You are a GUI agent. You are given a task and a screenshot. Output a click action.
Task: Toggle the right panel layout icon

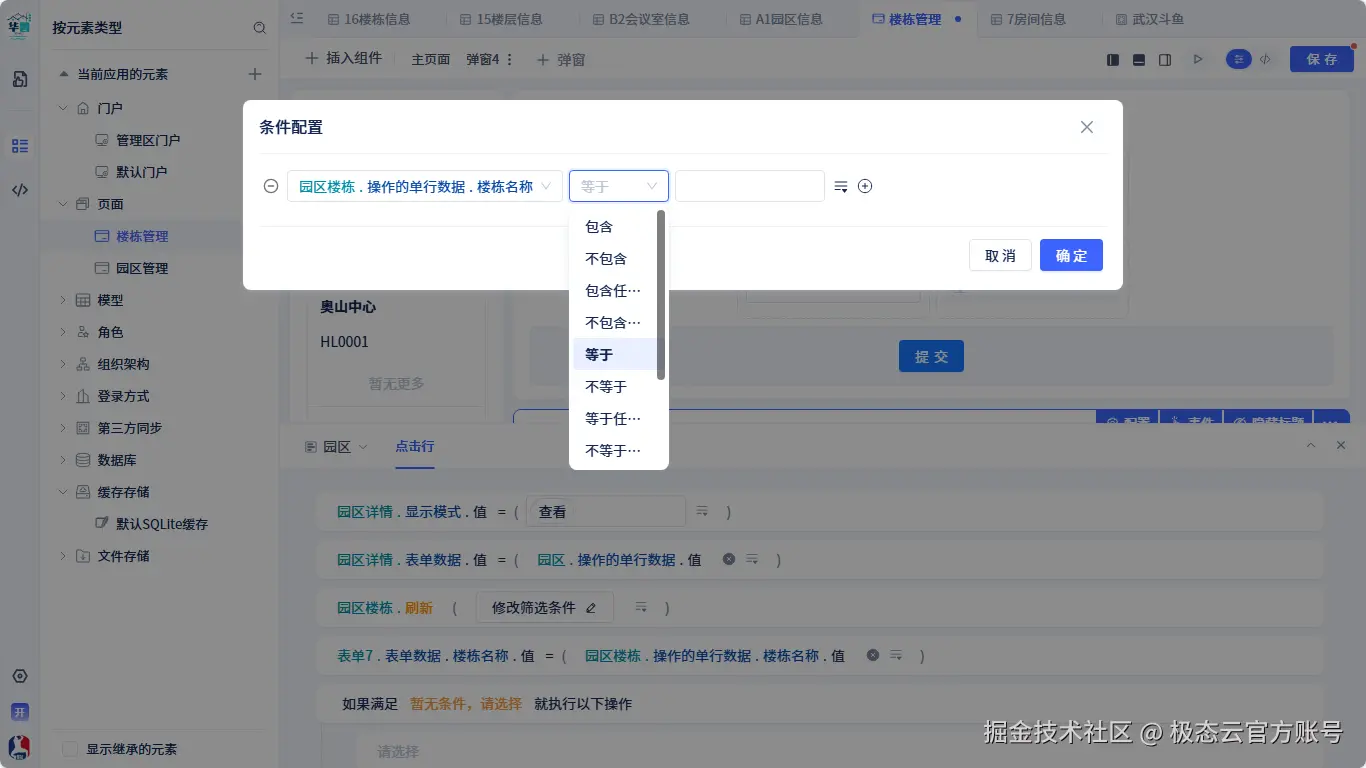tap(1165, 60)
